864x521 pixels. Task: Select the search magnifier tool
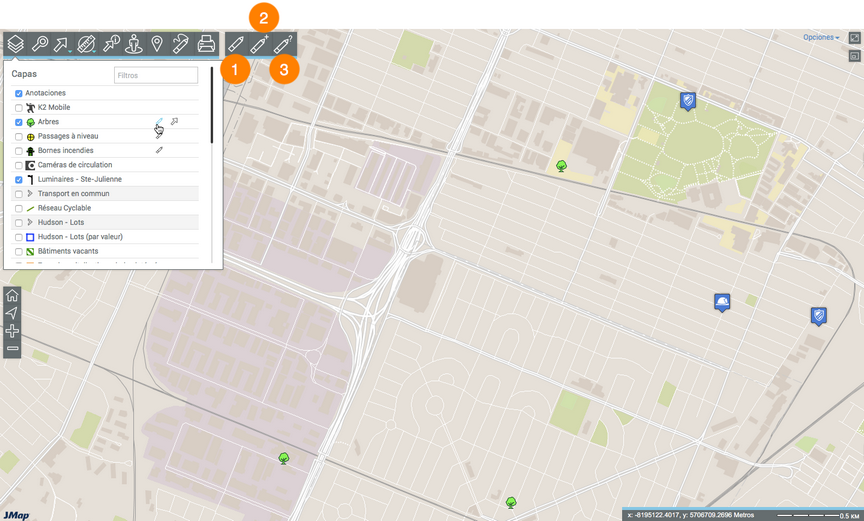pos(40,44)
